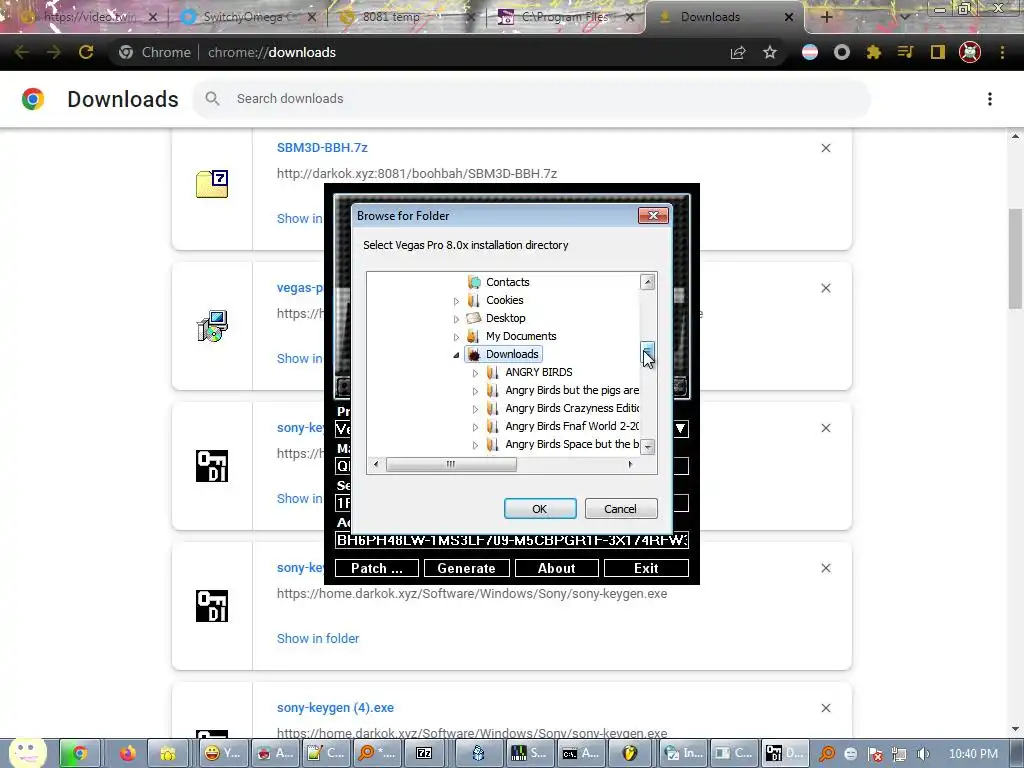This screenshot has height=768, width=1024.
Task: Click the SBM3D-BBH.7z archive file icon
Action: (x=212, y=184)
